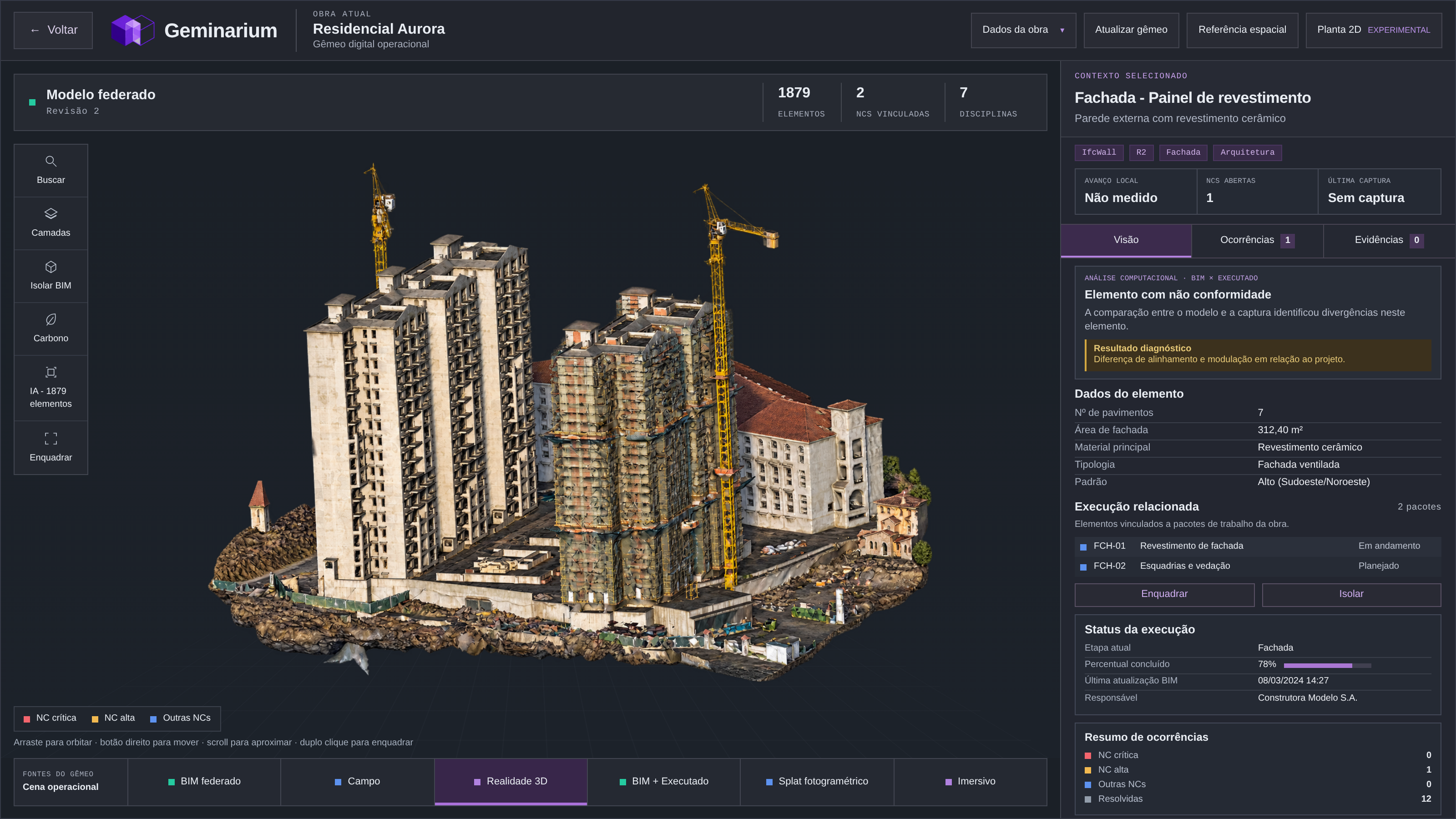Go back with the Voltar button
This screenshot has height=819, width=1456.
(53, 30)
